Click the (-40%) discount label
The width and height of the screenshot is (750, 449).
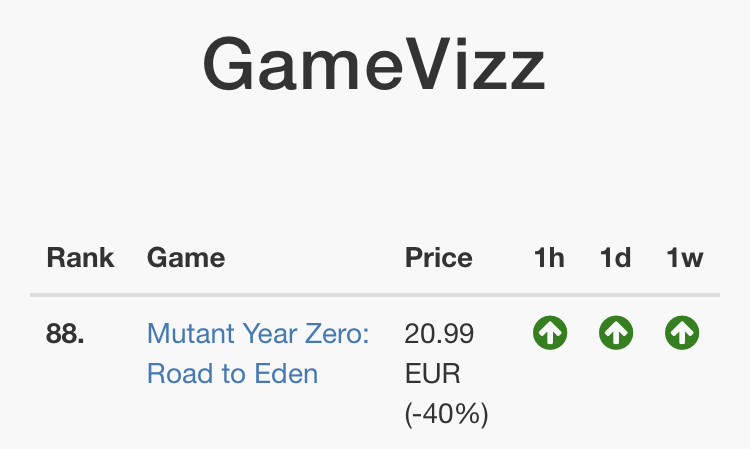[x=447, y=414]
